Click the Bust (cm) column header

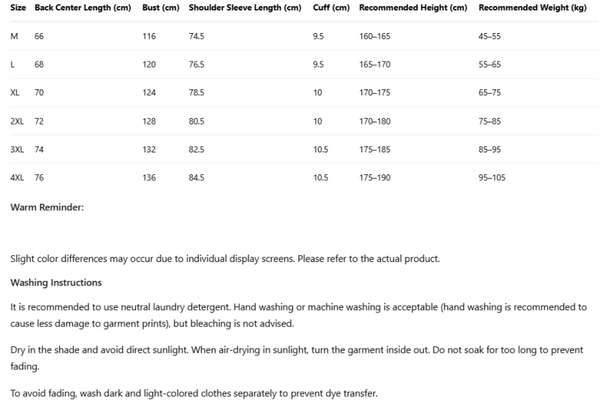[161, 7]
